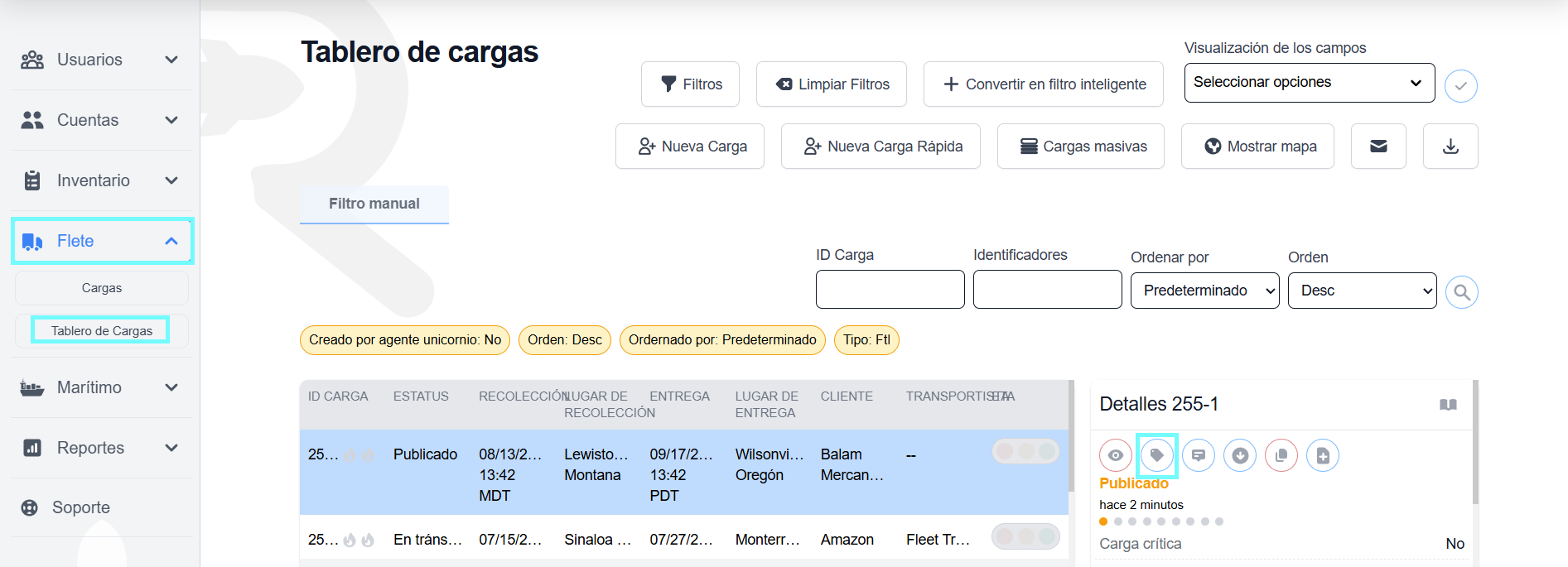
Task: Open the Ordenar por Predeterminado dropdown
Action: point(1205,291)
